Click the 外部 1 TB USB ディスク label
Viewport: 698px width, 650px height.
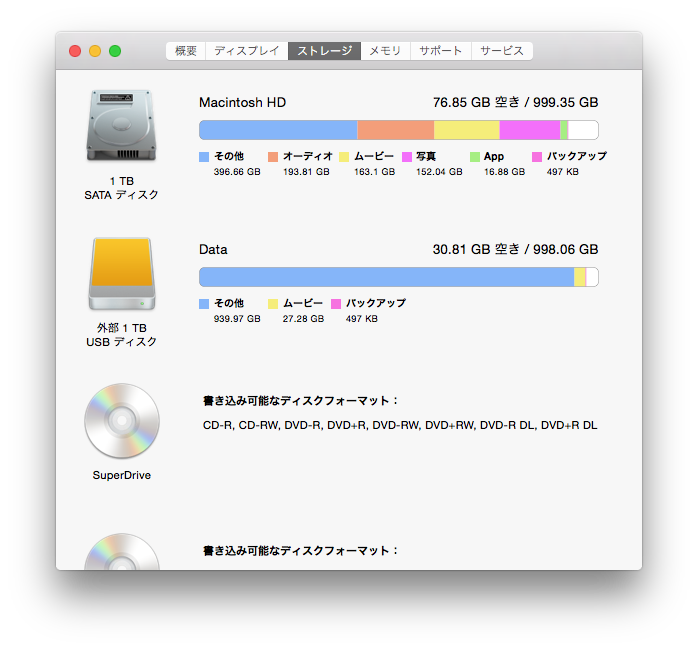122,335
